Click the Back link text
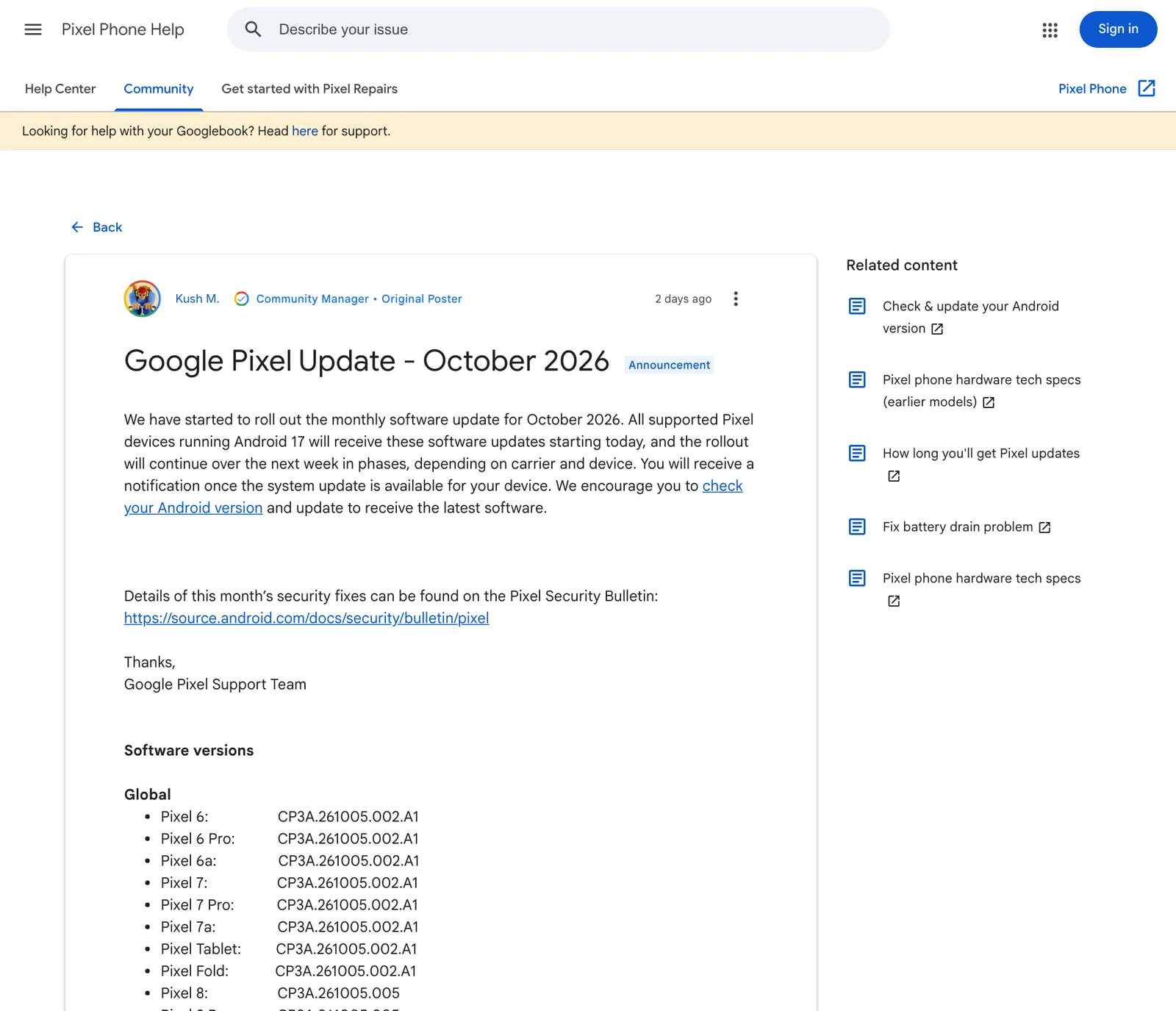 (107, 227)
